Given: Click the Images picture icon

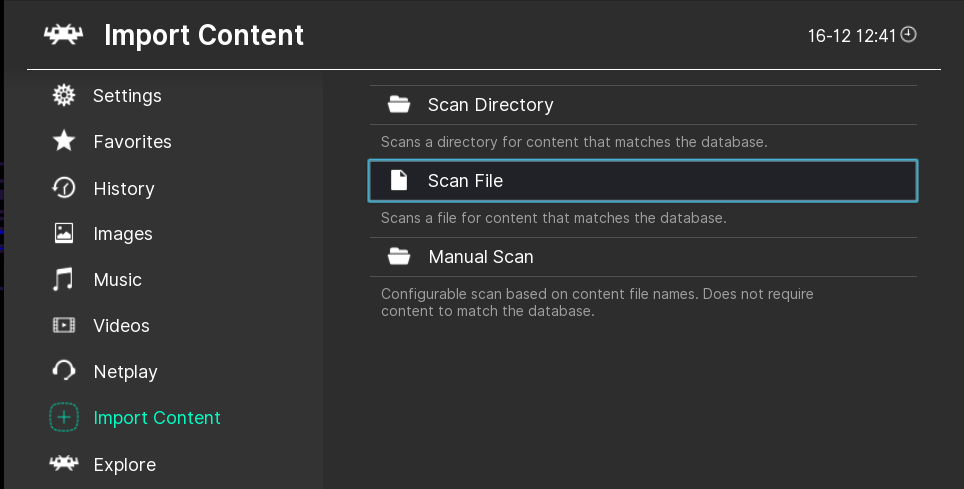Looking at the screenshot, I should pyautogui.click(x=64, y=234).
